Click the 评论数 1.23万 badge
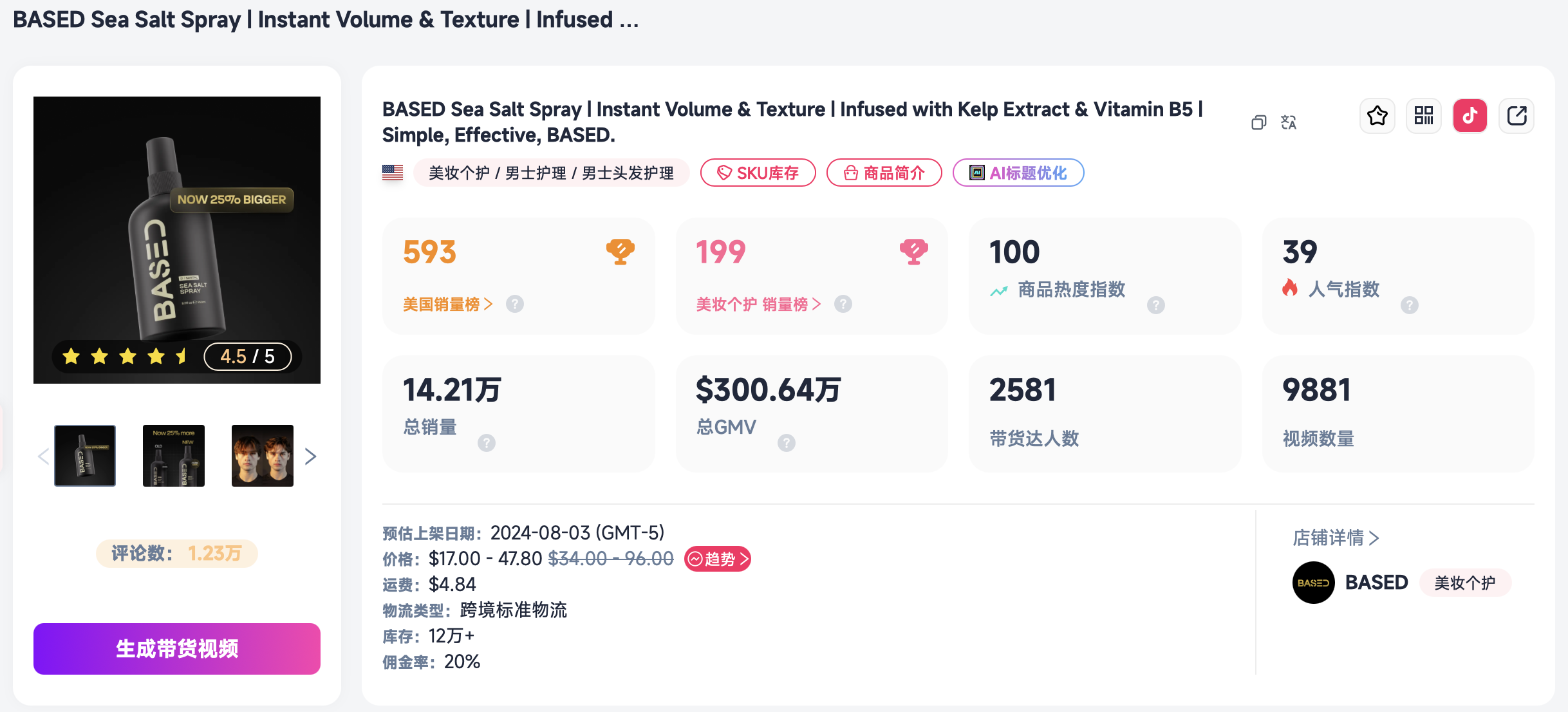The width and height of the screenshot is (1568, 712). click(177, 554)
